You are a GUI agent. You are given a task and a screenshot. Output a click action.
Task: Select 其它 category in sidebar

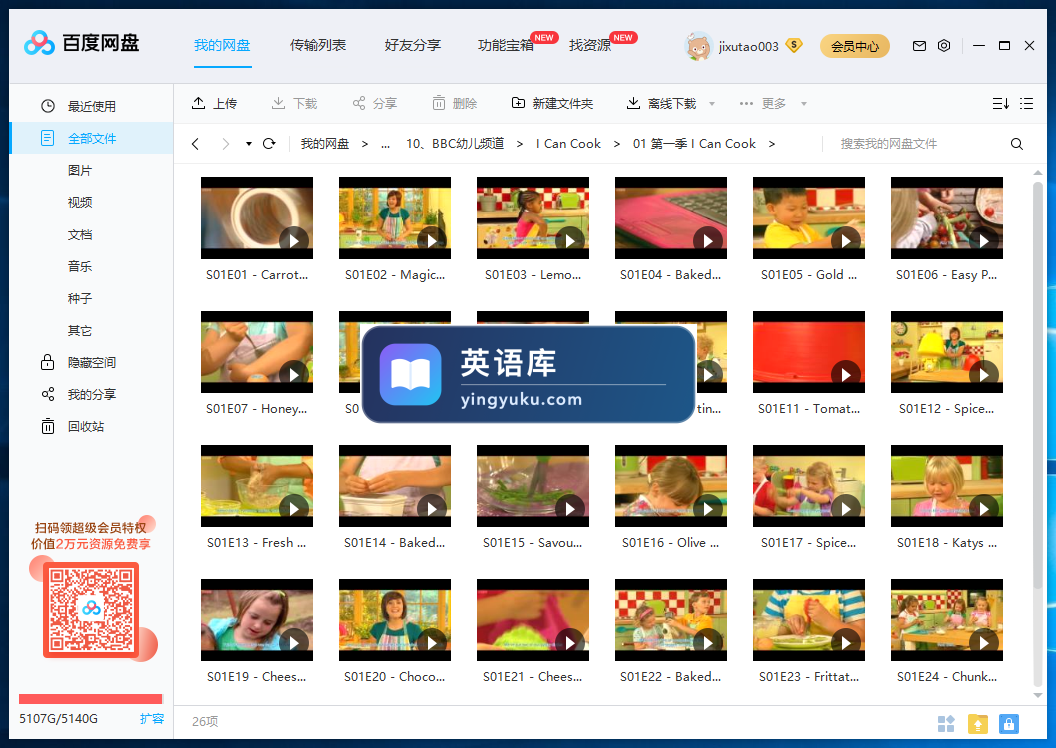79,331
